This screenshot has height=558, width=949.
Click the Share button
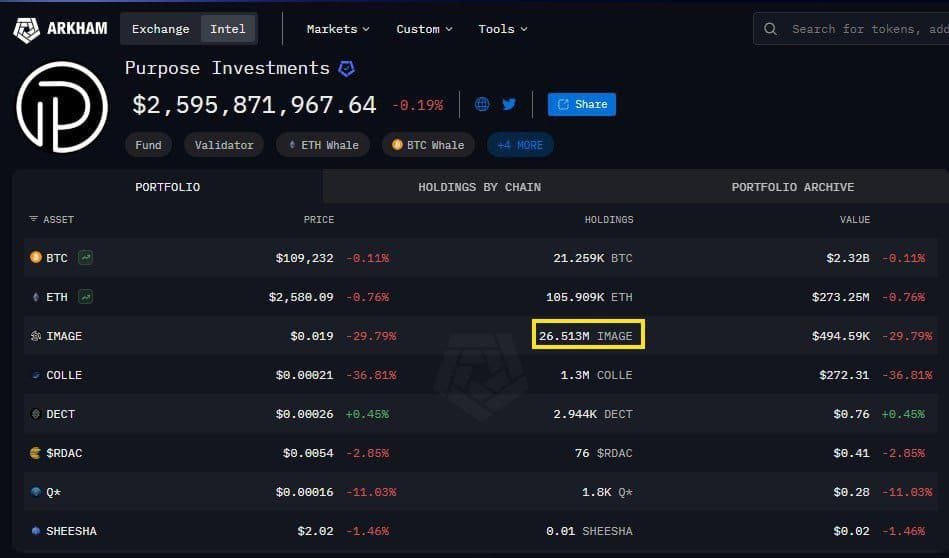(x=582, y=104)
